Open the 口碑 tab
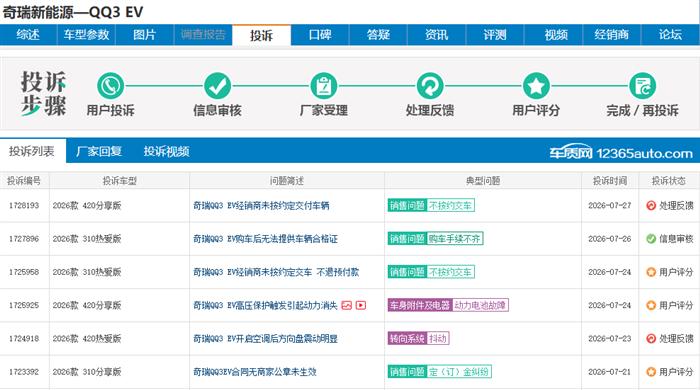 tap(320, 35)
